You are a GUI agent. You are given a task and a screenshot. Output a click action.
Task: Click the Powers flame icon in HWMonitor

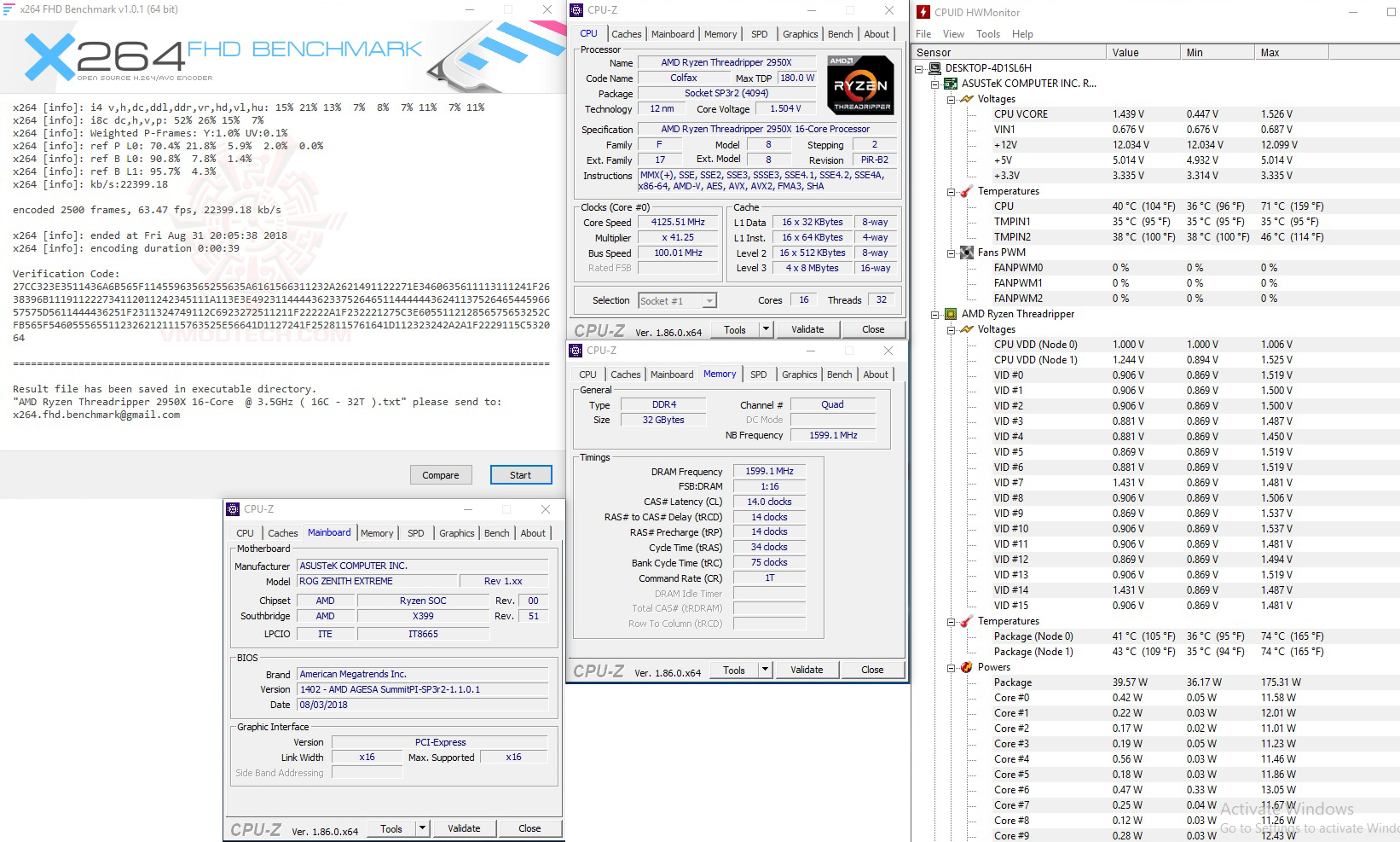(x=966, y=667)
